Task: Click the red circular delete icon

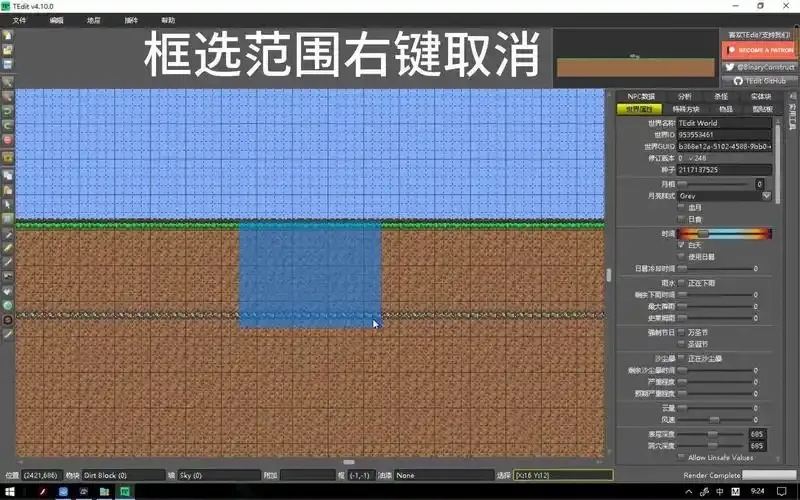Action: 7,139
